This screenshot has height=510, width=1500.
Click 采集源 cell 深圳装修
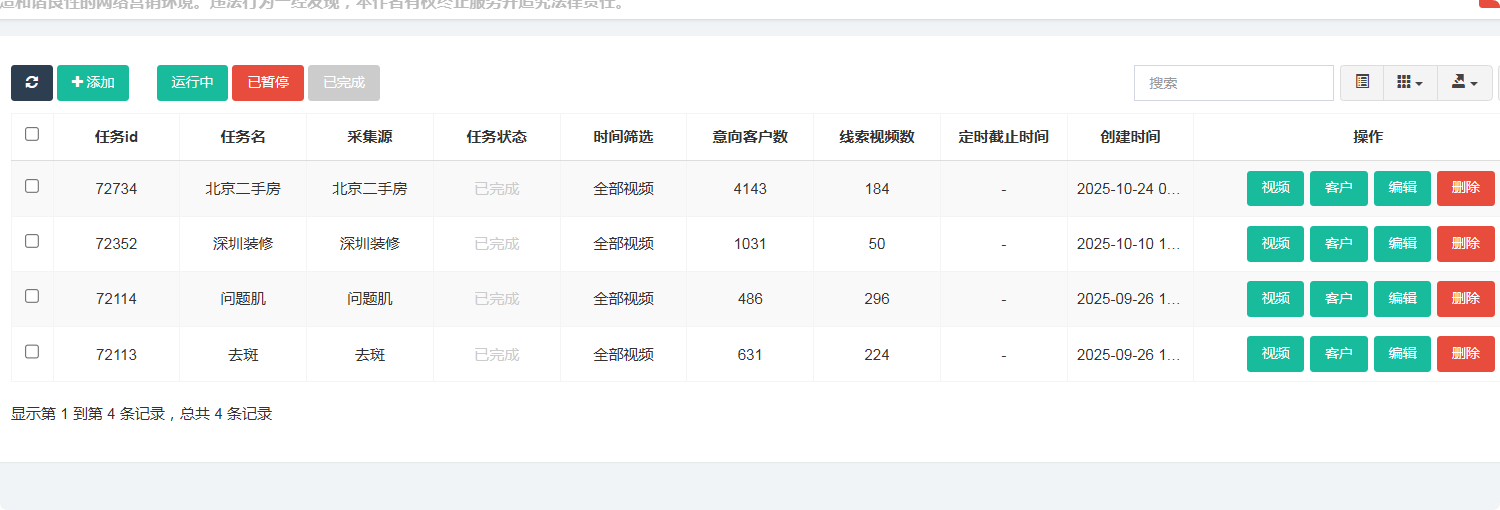(x=370, y=244)
